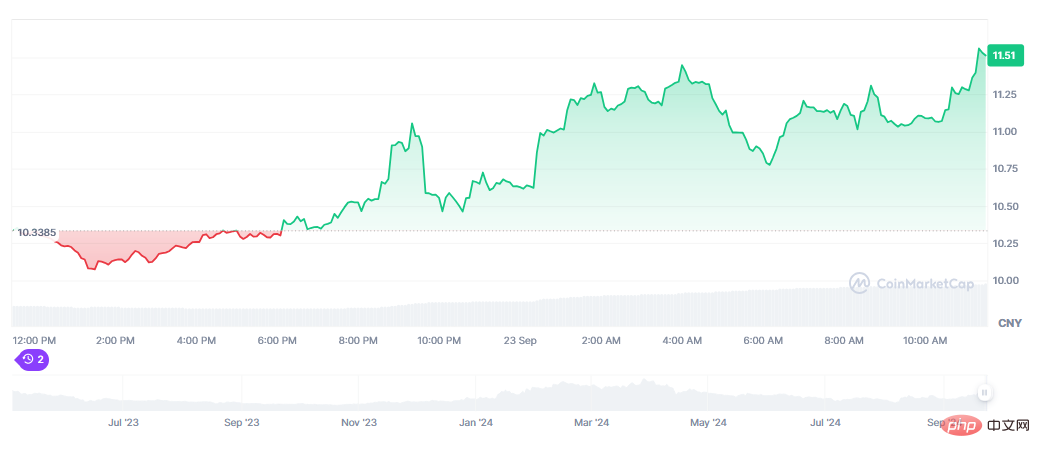Click the 10:00 AM time axis label
Image resolution: width=1040 pixels, height=458 pixels.
925,341
